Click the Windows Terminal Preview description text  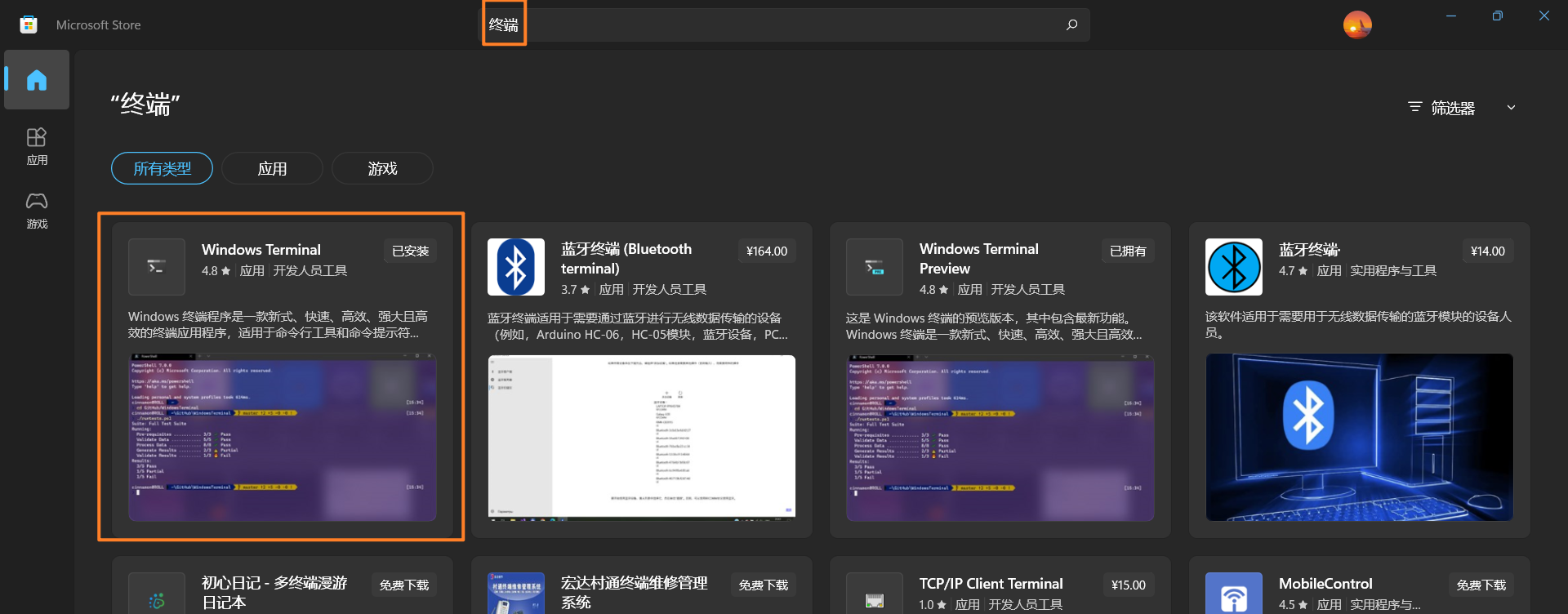click(994, 326)
